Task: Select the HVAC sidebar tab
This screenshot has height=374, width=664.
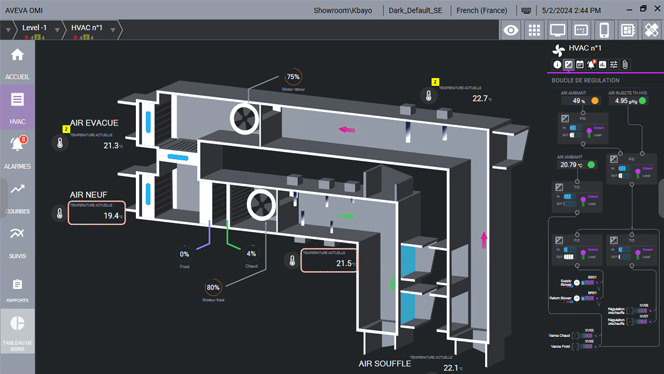Action: (x=17, y=107)
